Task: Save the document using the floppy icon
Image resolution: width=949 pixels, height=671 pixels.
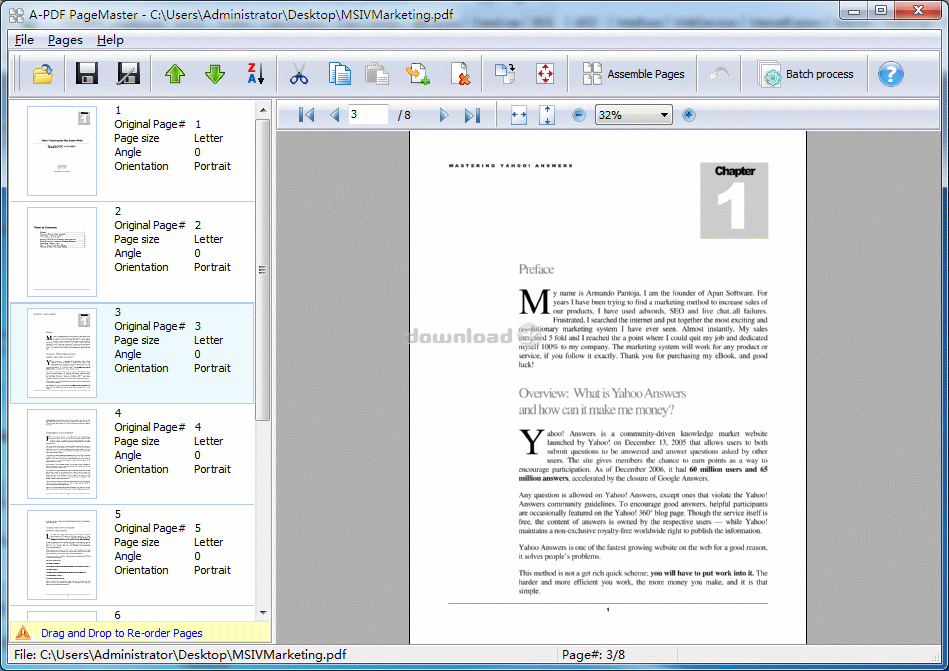Action: point(87,74)
